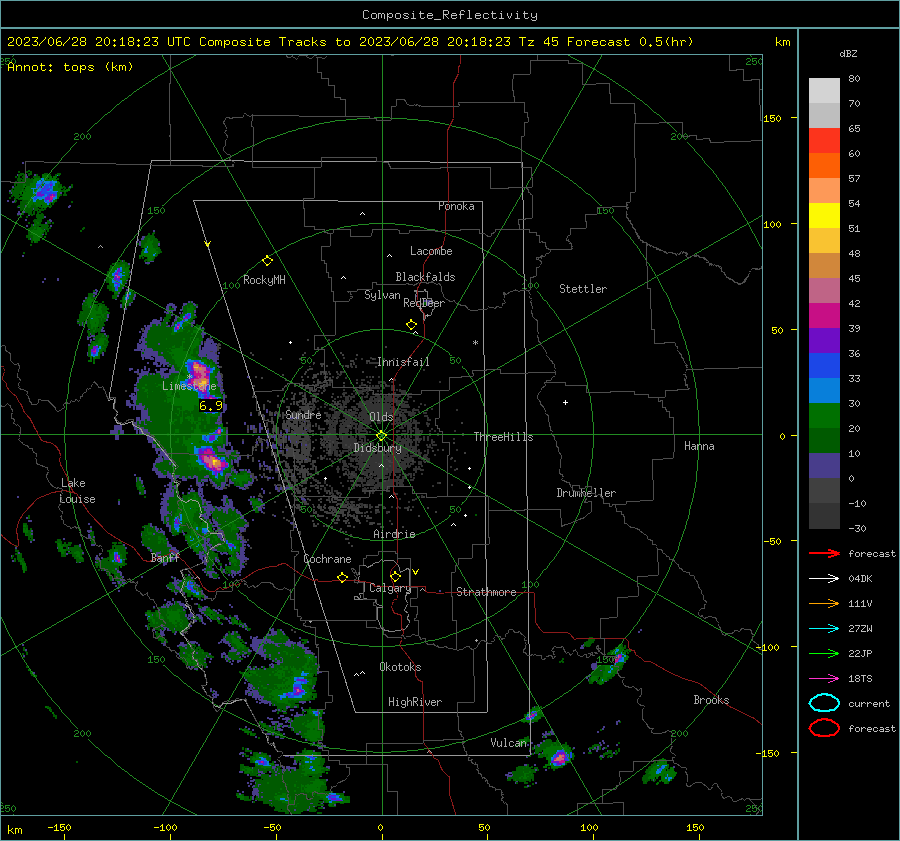Image resolution: width=900 pixels, height=841 pixels.
Task: Click the Sylvan town label
Action: pos(382,295)
